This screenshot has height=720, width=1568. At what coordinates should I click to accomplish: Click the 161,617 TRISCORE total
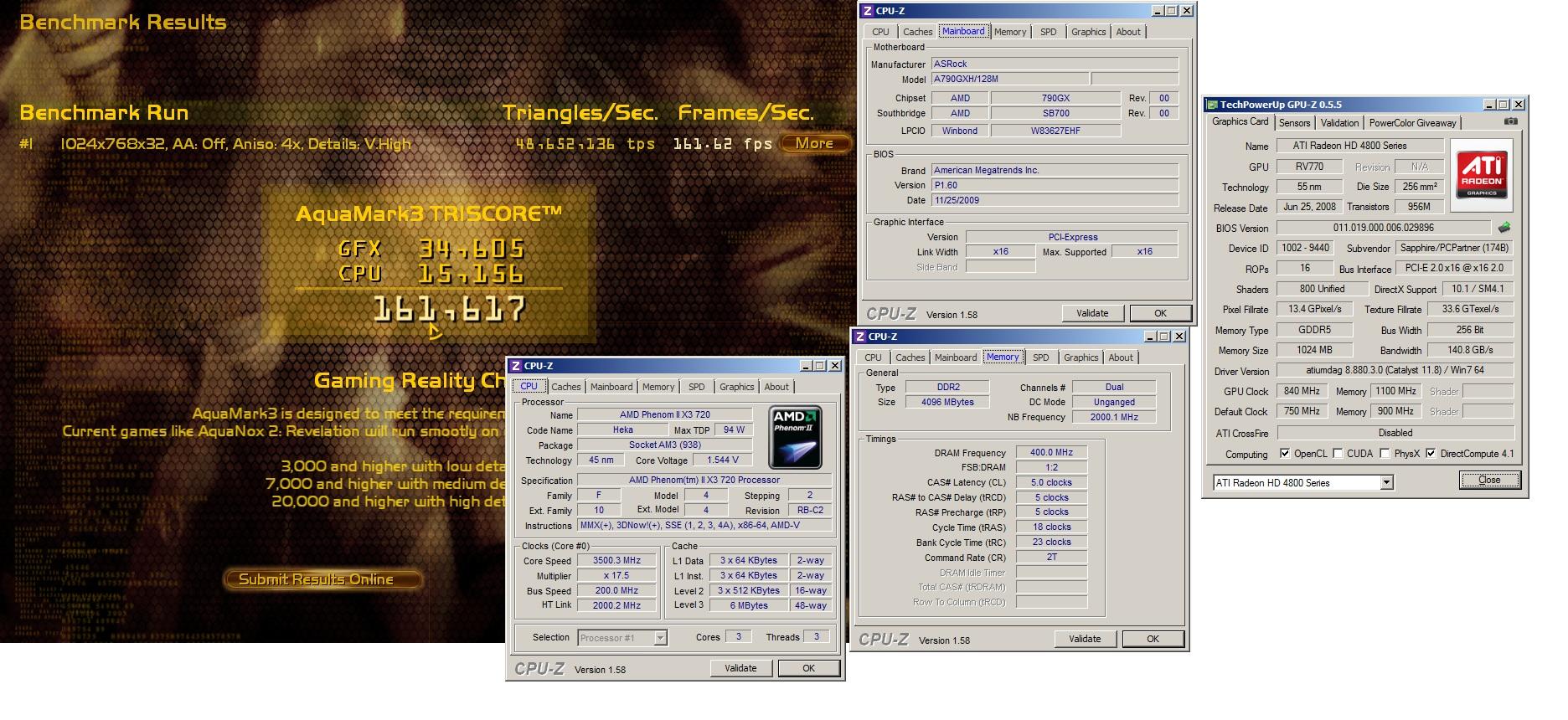(450, 310)
